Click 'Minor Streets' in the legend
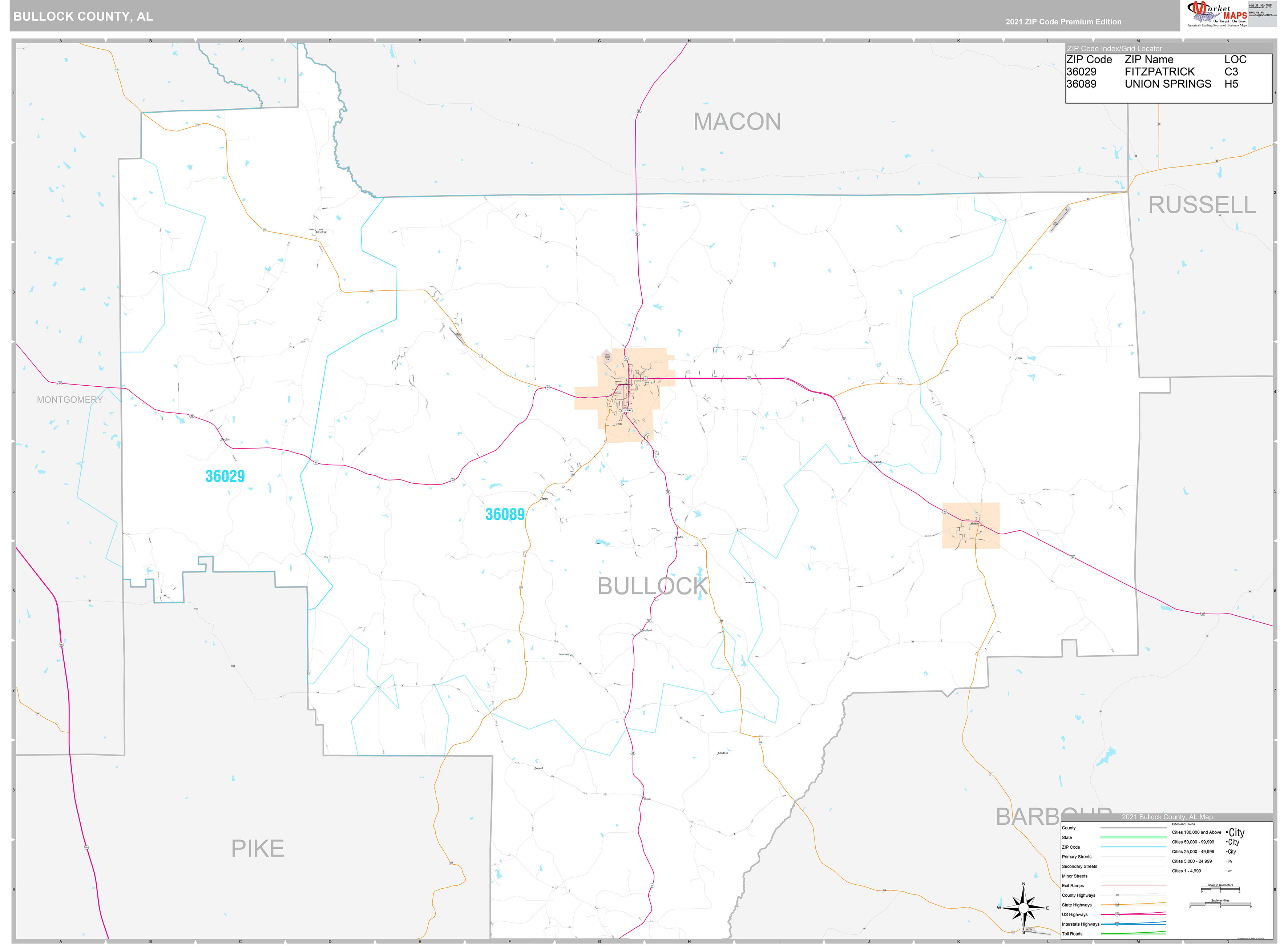 click(x=1074, y=876)
